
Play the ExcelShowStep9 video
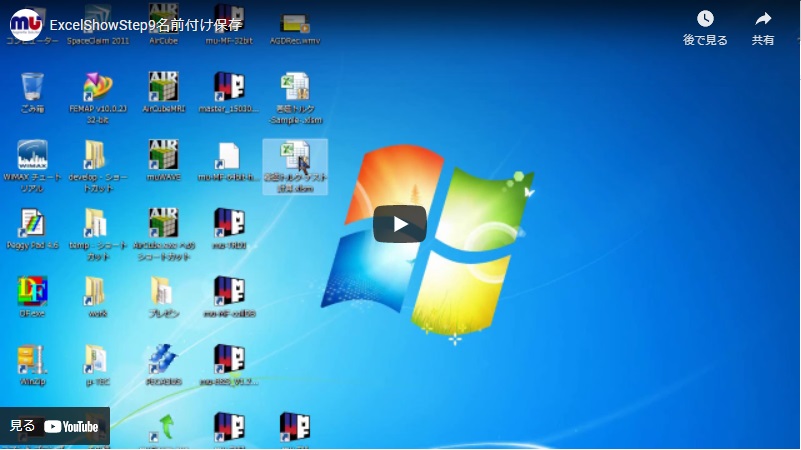(x=399, y=224)
